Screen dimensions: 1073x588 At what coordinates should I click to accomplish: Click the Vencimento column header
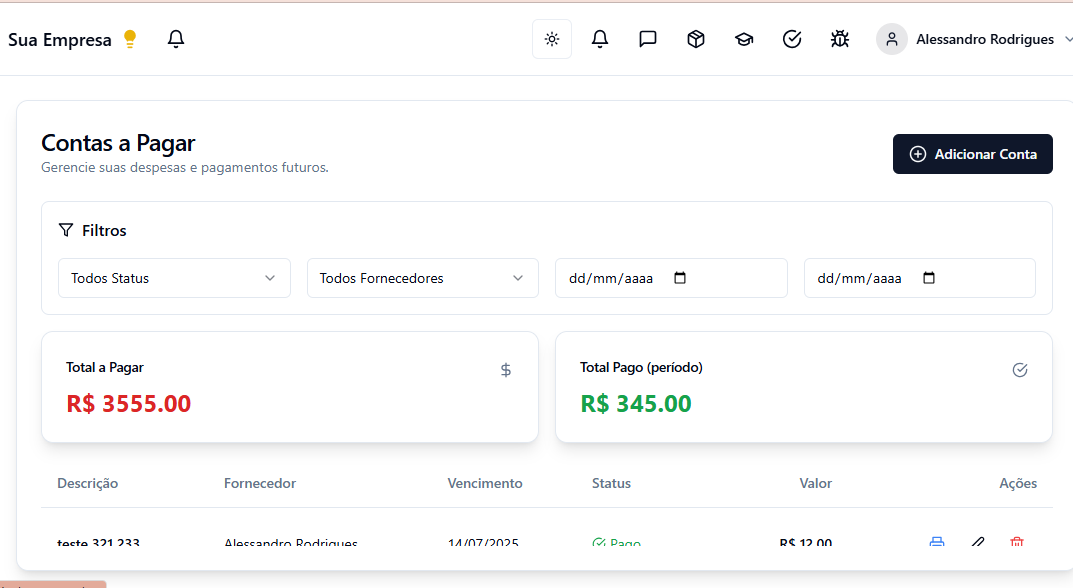pos(485,483)
